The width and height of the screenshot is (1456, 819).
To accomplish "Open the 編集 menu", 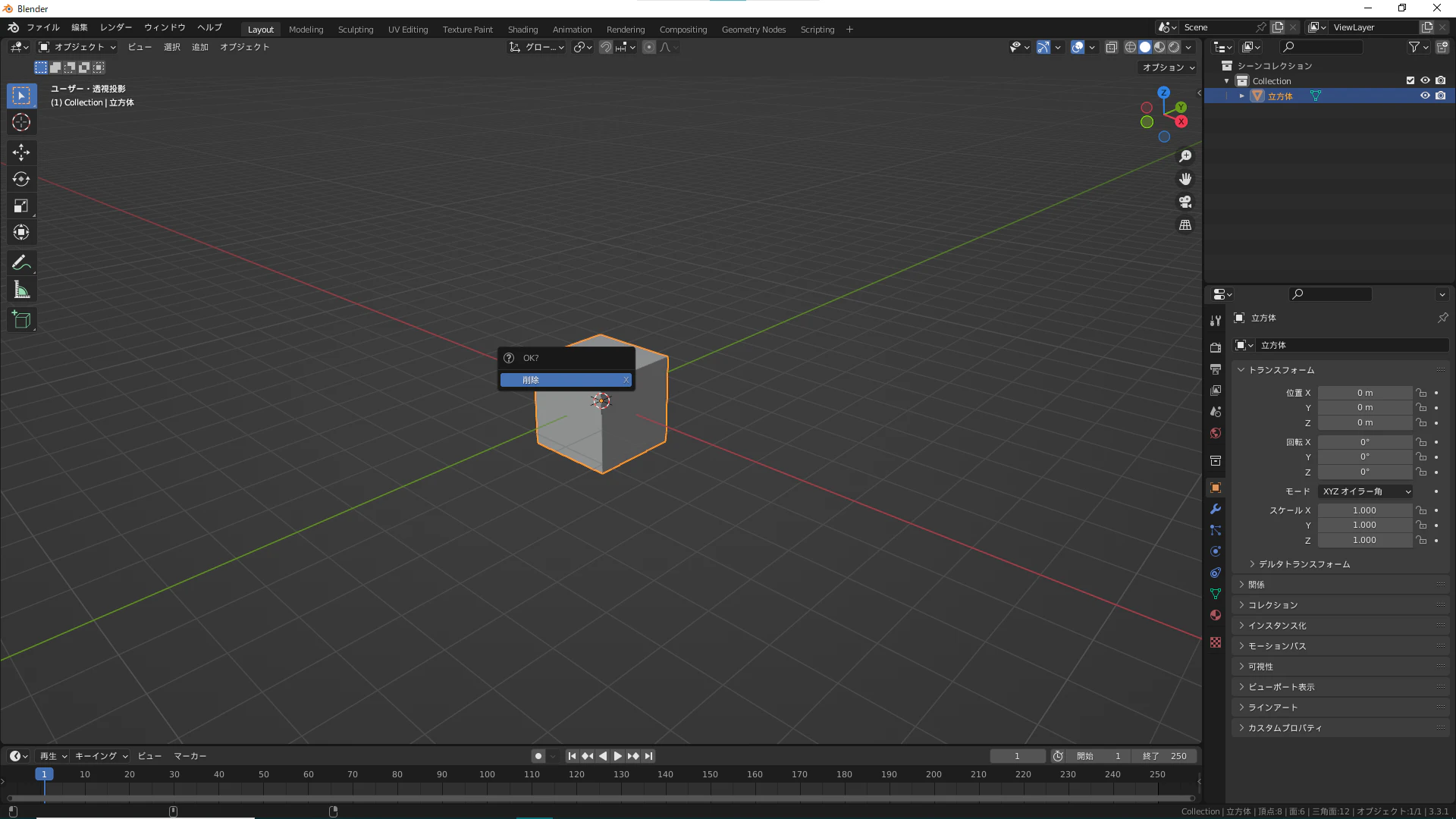I will pyautogui.click(x=80, y=27).
